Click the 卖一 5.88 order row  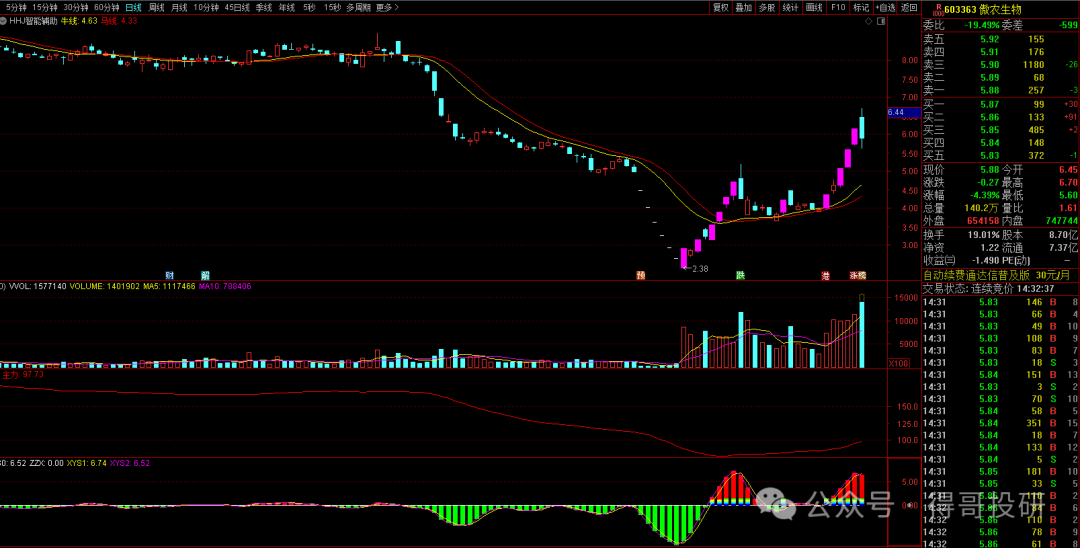click(1001, 90)
